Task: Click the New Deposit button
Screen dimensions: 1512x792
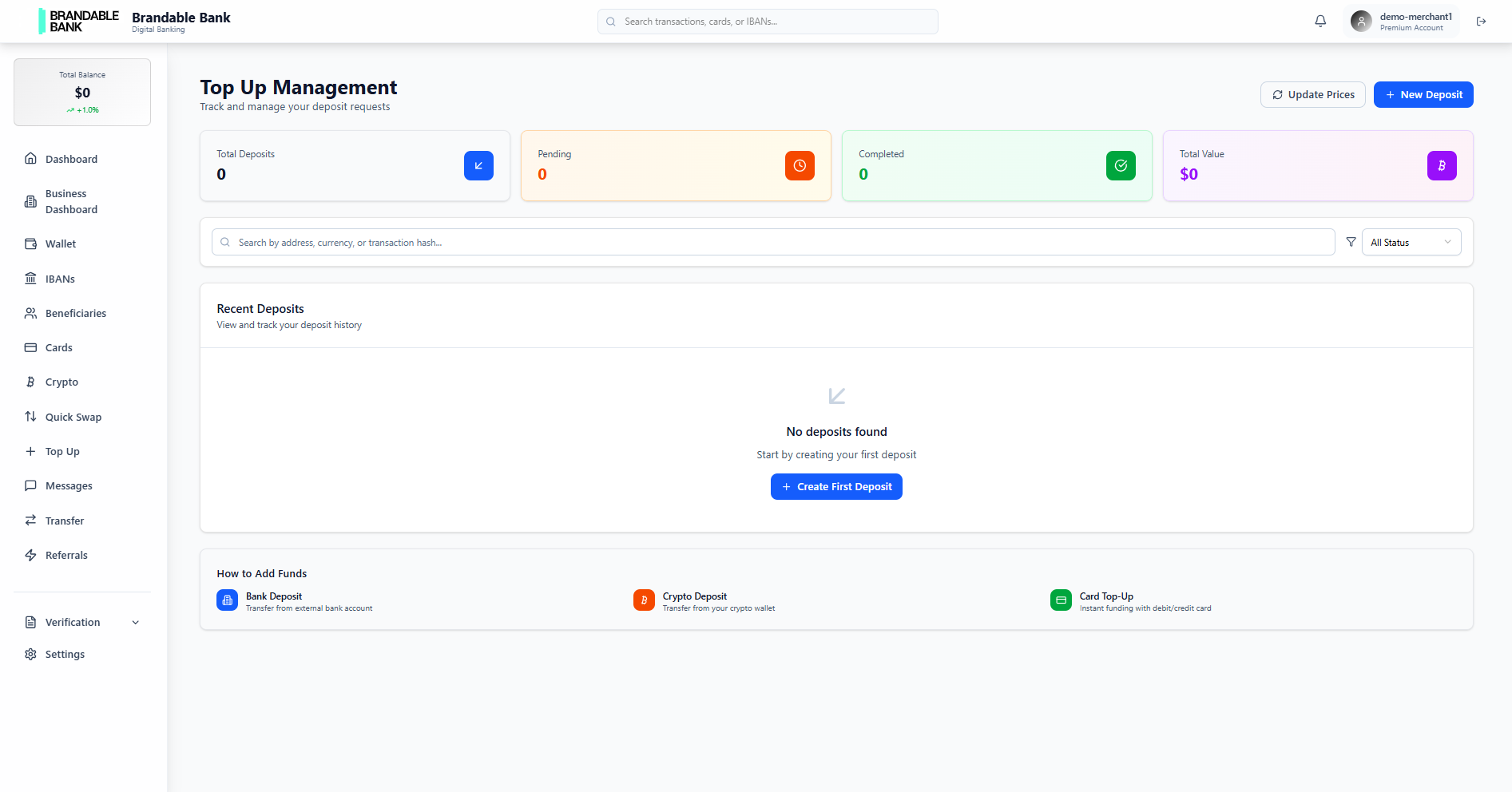Action: (1423, 94)
